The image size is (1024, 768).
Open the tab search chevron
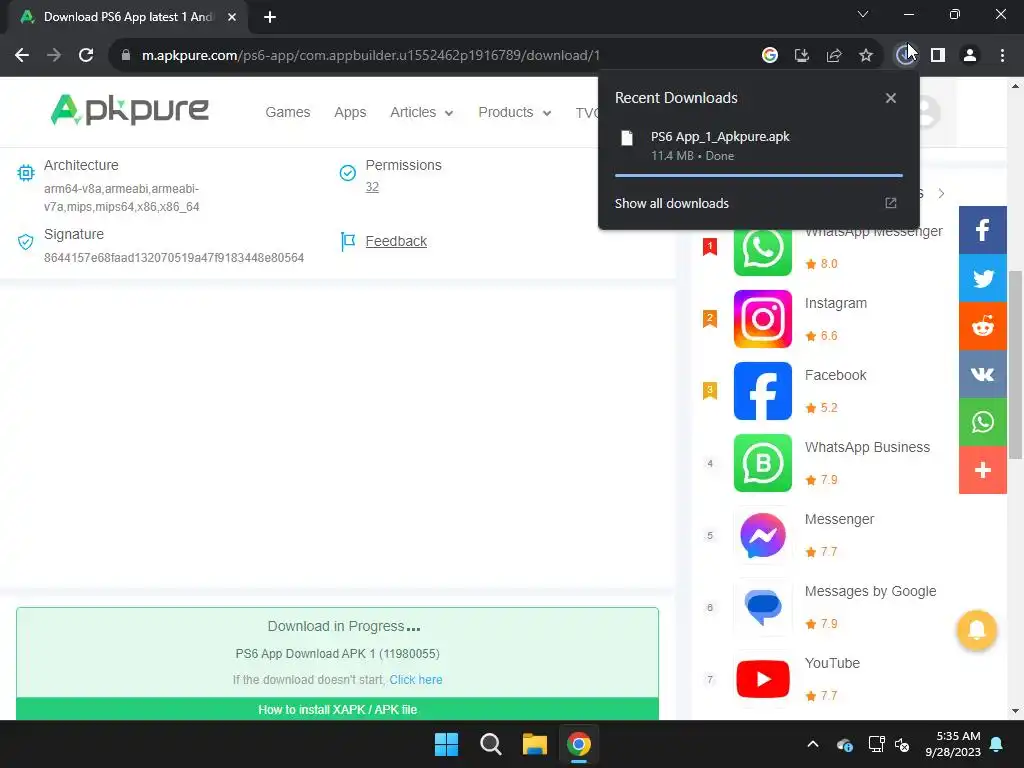point(863,14)
